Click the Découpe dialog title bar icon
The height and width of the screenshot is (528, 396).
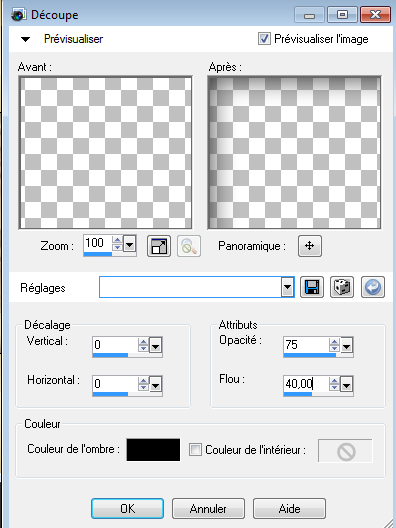click(x=18, y=15)
